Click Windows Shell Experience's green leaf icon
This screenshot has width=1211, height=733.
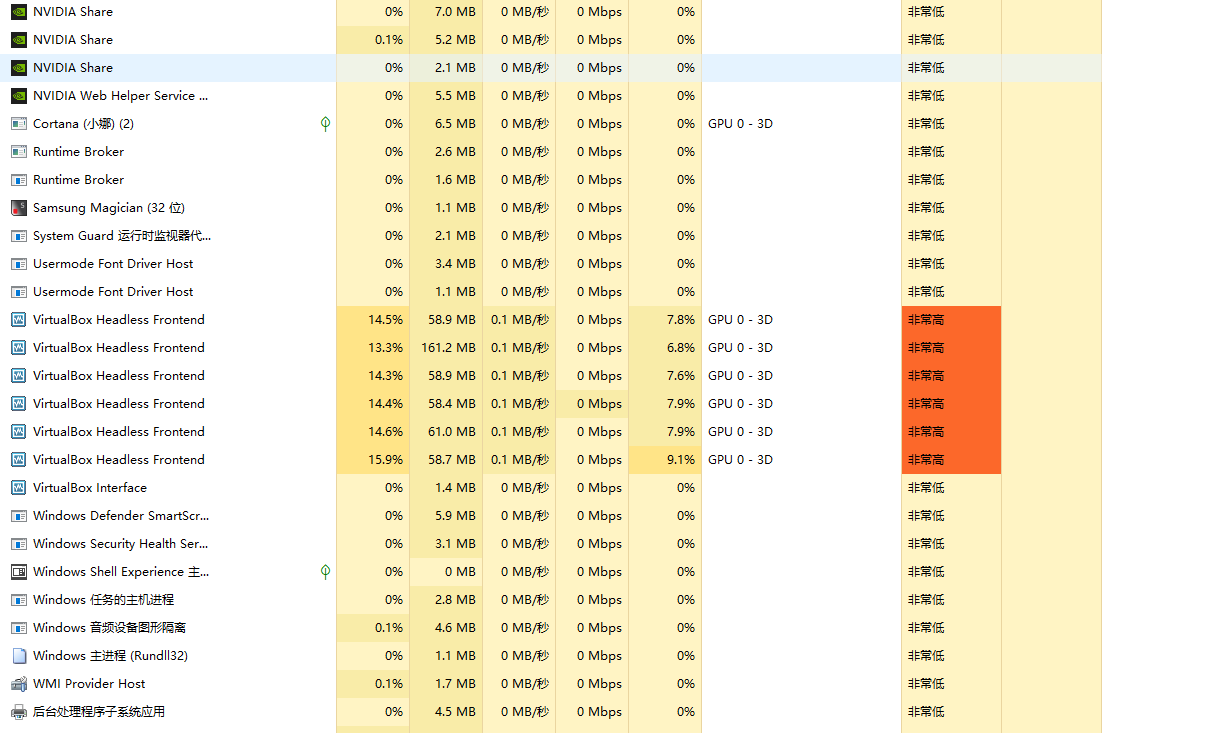[325, 572]
